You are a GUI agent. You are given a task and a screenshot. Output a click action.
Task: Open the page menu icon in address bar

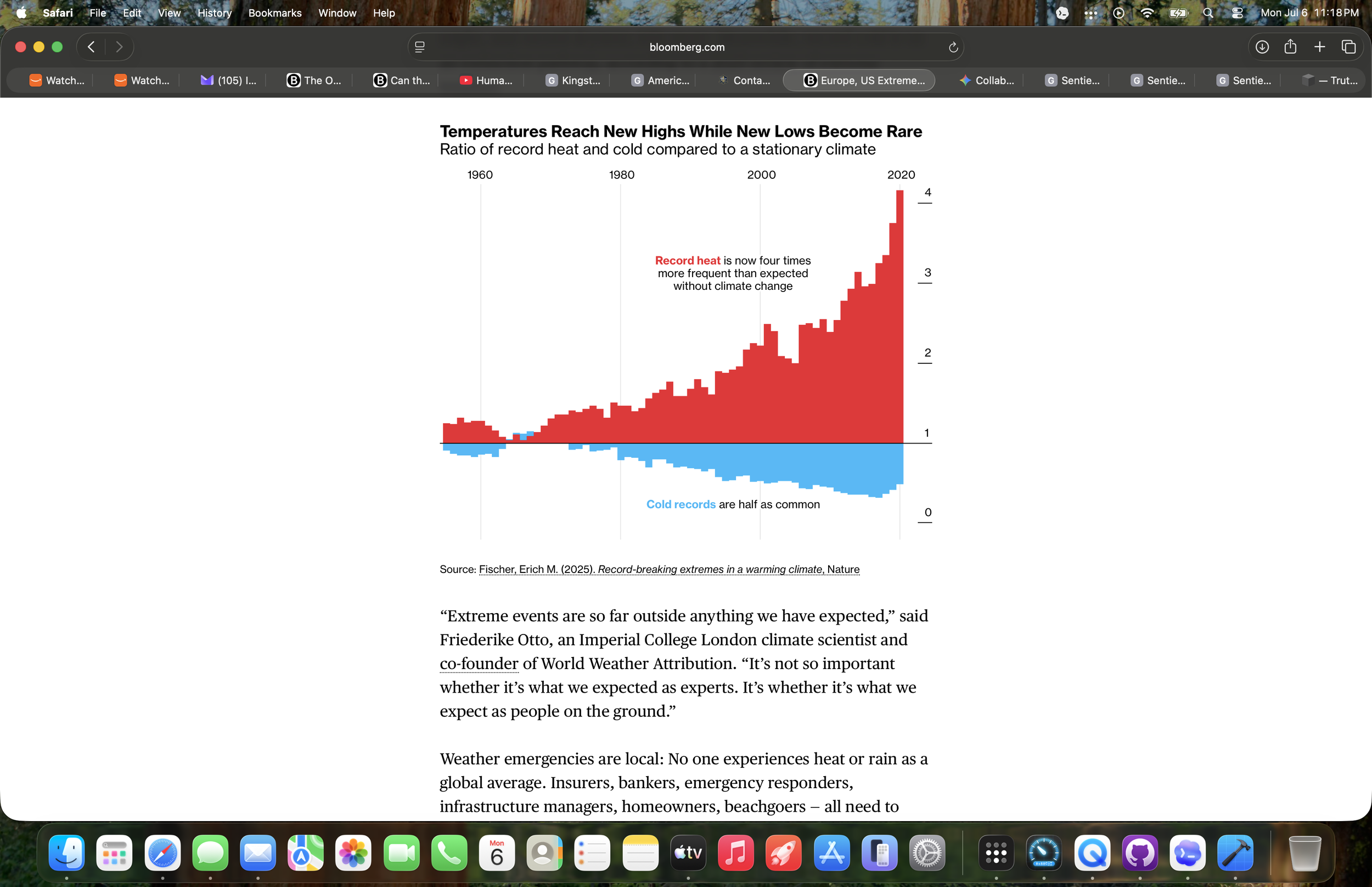pyautogui.click(x=420, y=47)
